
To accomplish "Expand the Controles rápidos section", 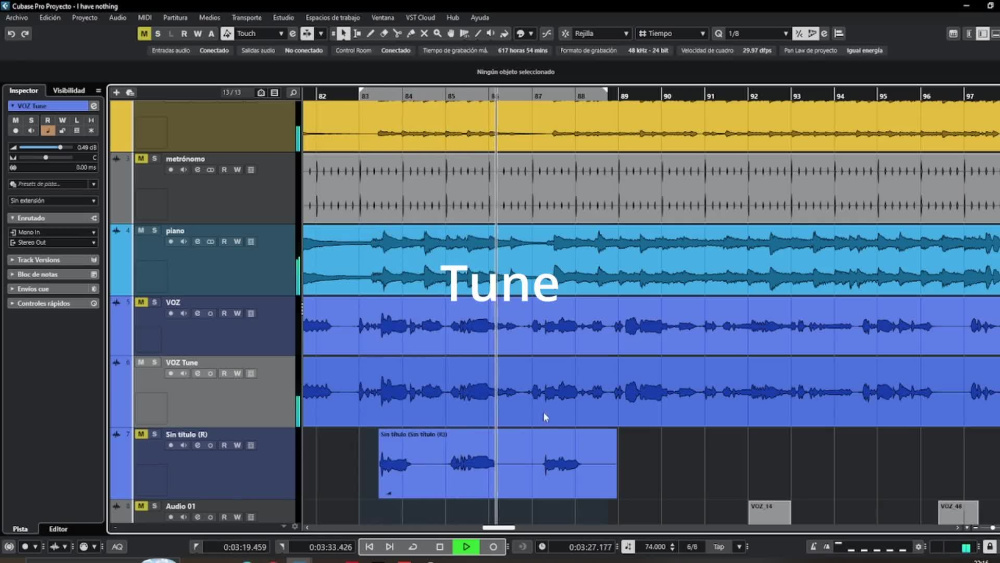I will pos(53,303).
